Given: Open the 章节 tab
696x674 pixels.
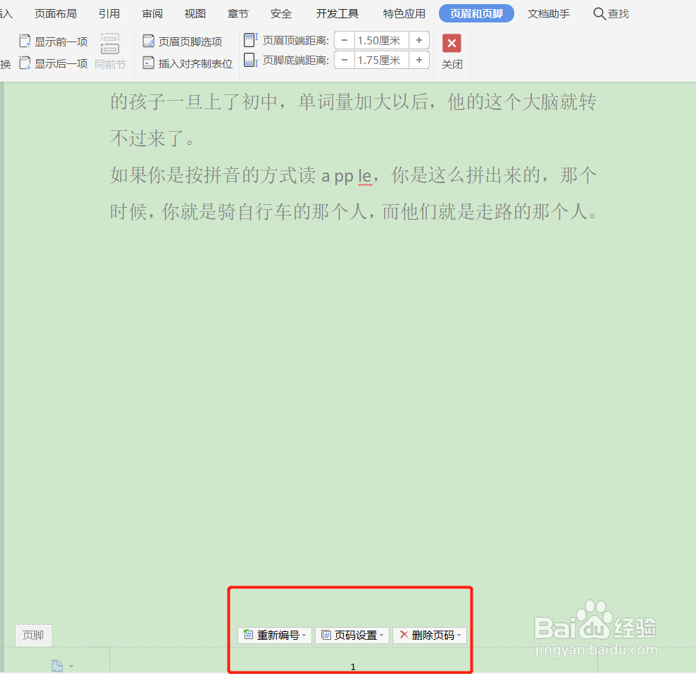Looking at the screenshot, I should click(238, 14).
